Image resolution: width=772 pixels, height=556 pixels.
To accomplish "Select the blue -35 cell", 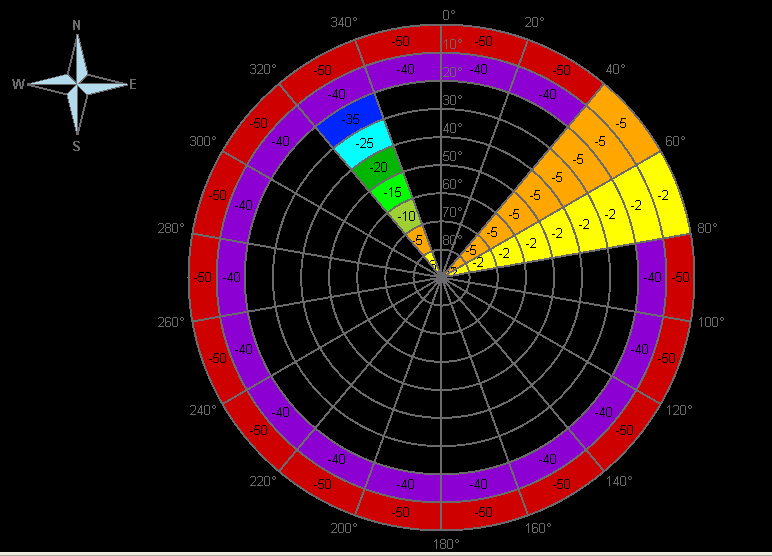I will [x=350, y=119].
